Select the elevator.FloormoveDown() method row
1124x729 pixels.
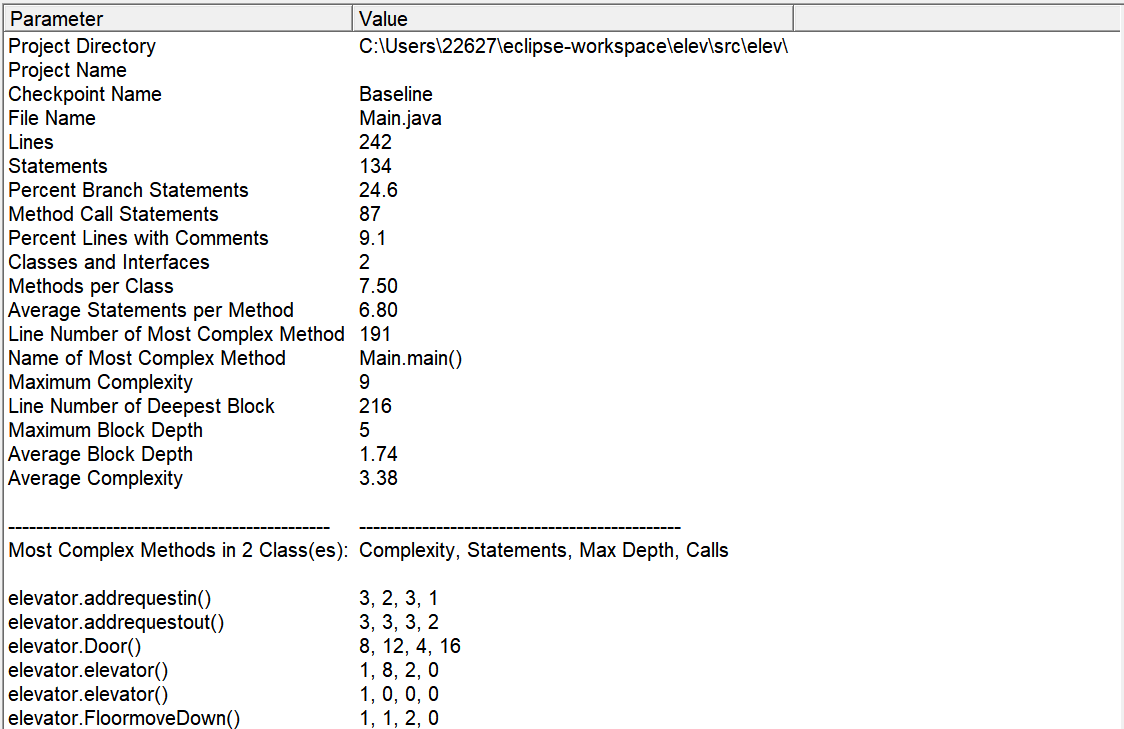pyautogui.click(x=124, y=718)
